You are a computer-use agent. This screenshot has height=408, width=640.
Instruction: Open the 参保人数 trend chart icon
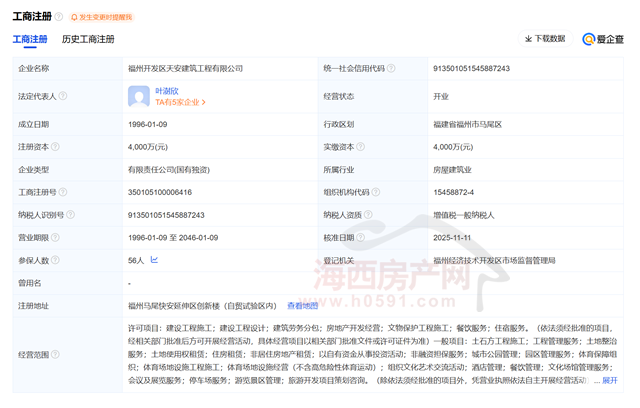[x=153, y=260]
